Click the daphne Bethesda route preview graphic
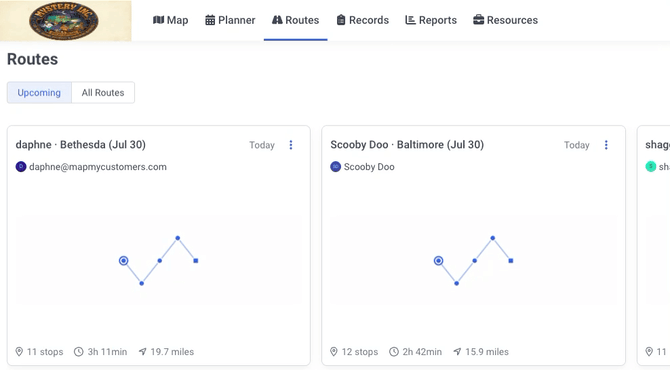The height and width of the screenshot is (370, 670). (159, 260)
